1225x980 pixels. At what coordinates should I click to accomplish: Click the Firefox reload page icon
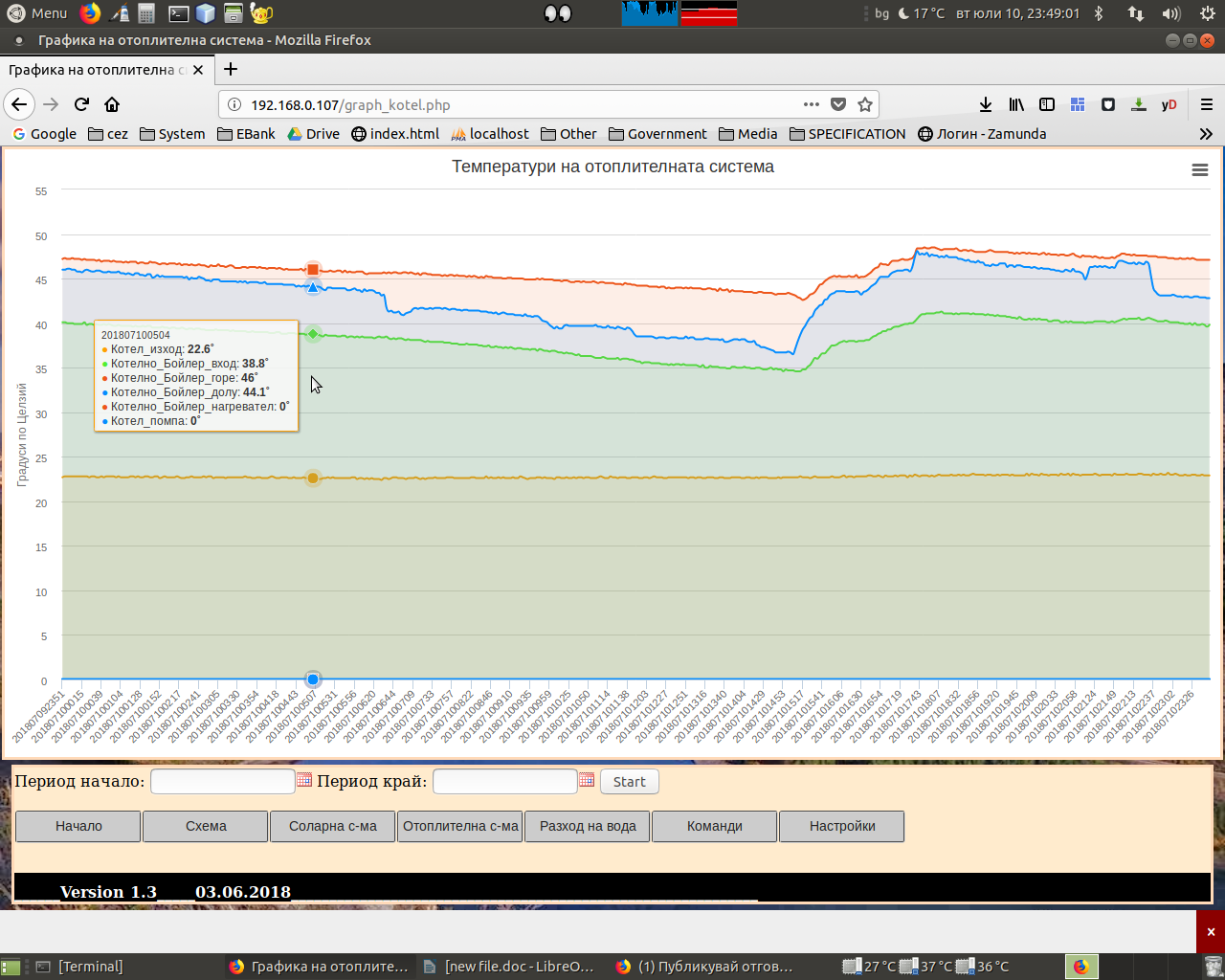pos(82,104)
